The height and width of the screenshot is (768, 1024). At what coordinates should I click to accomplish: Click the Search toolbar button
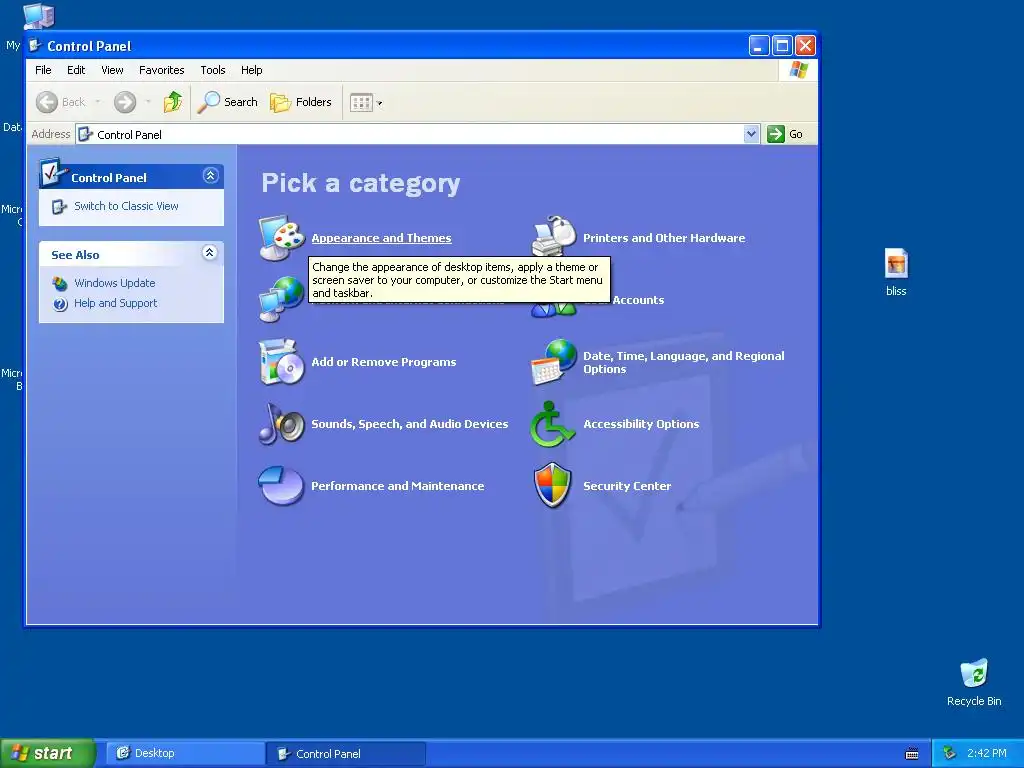[228, 102]
